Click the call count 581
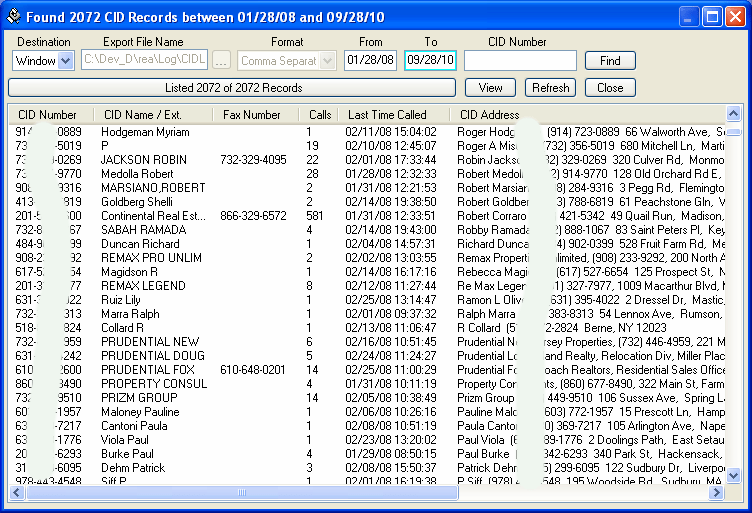Image resolution: width=752 pixels, height=513 pixels. [x=315, y=216]
